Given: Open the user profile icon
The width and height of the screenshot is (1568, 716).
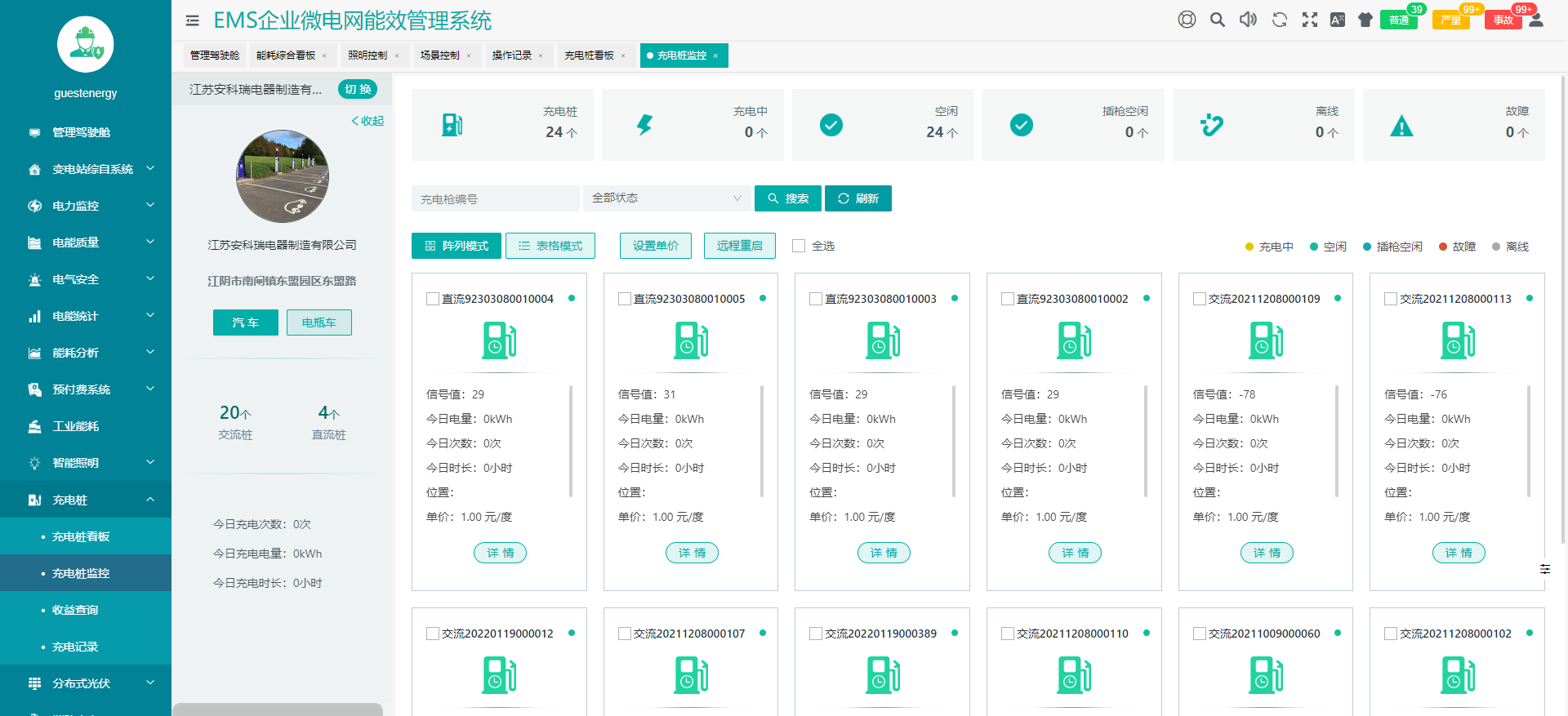Looking at the screenshot, I should coord(1536,20).
